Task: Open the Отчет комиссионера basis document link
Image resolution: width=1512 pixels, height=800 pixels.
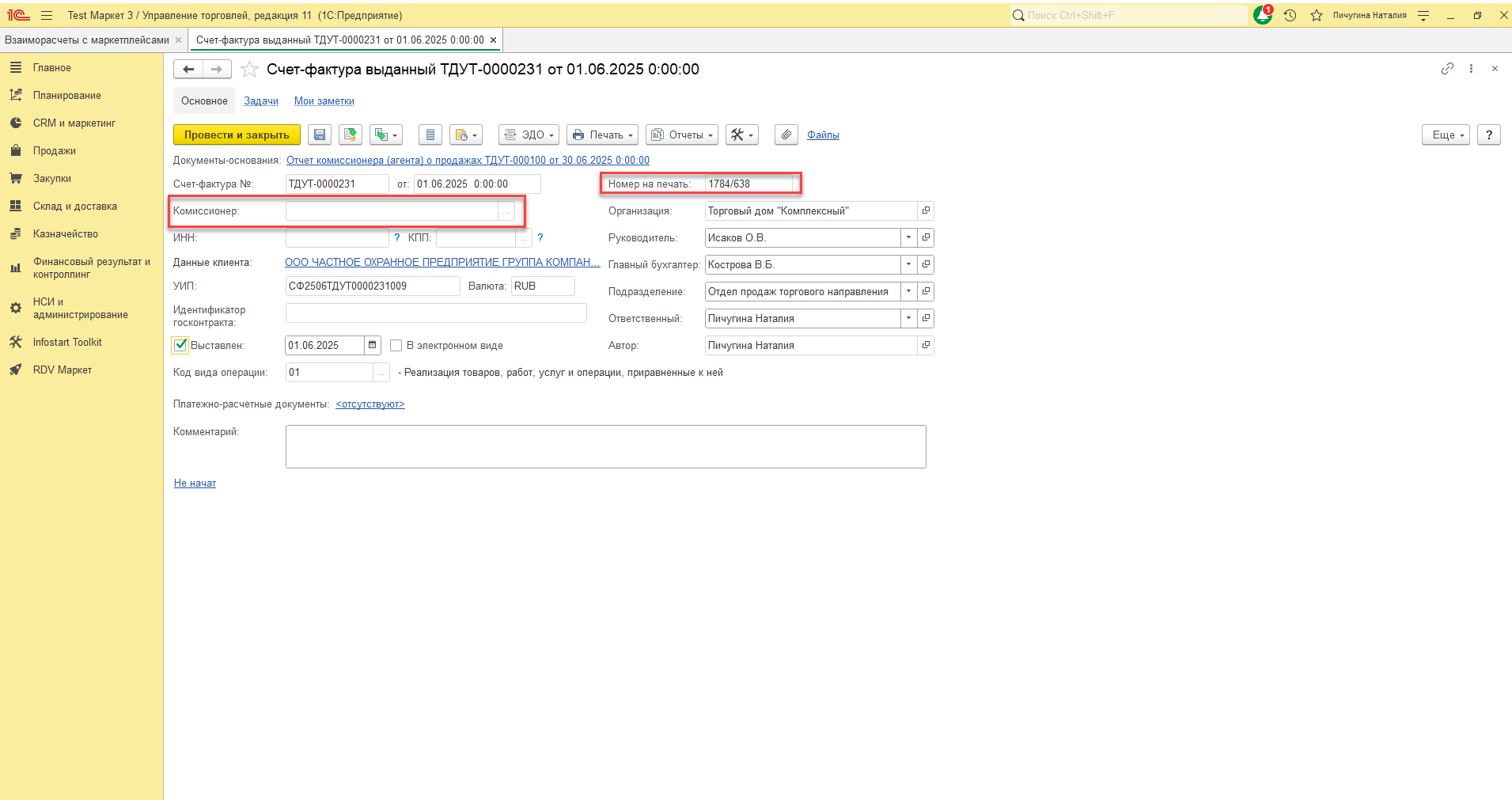Action: (468, 161)
